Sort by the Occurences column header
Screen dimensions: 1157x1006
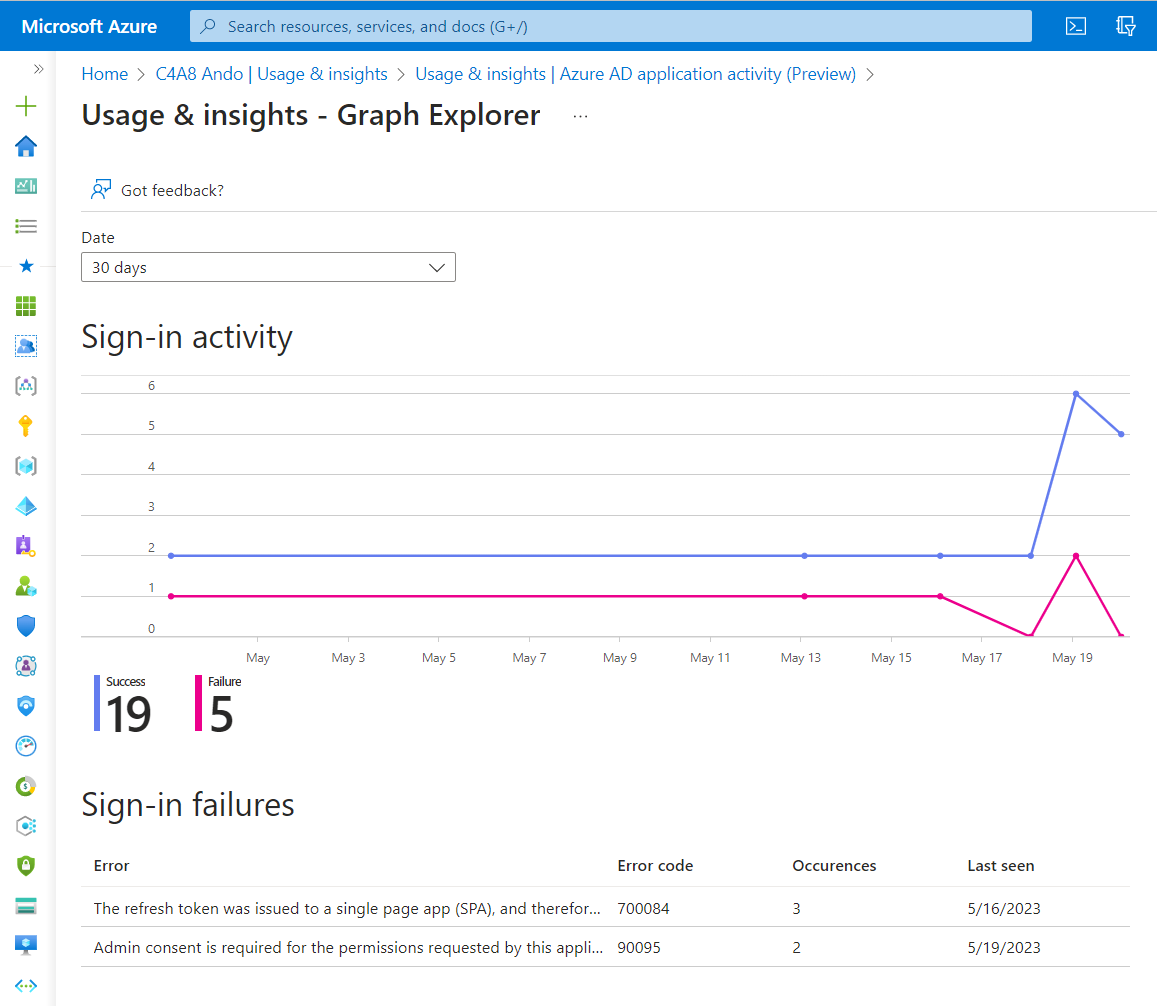[835, 866]
